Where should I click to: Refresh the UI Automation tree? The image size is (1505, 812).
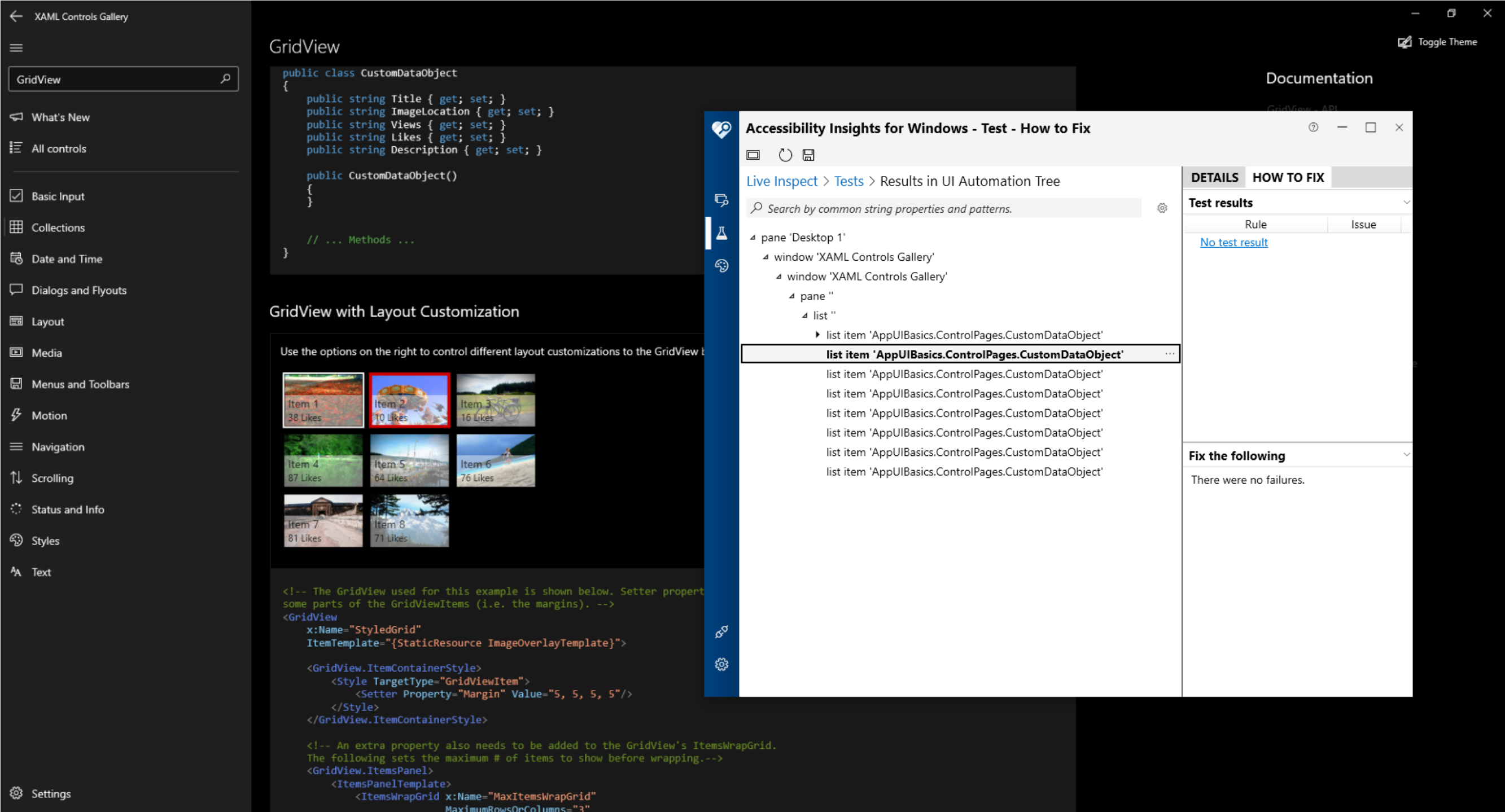(785, 155)
